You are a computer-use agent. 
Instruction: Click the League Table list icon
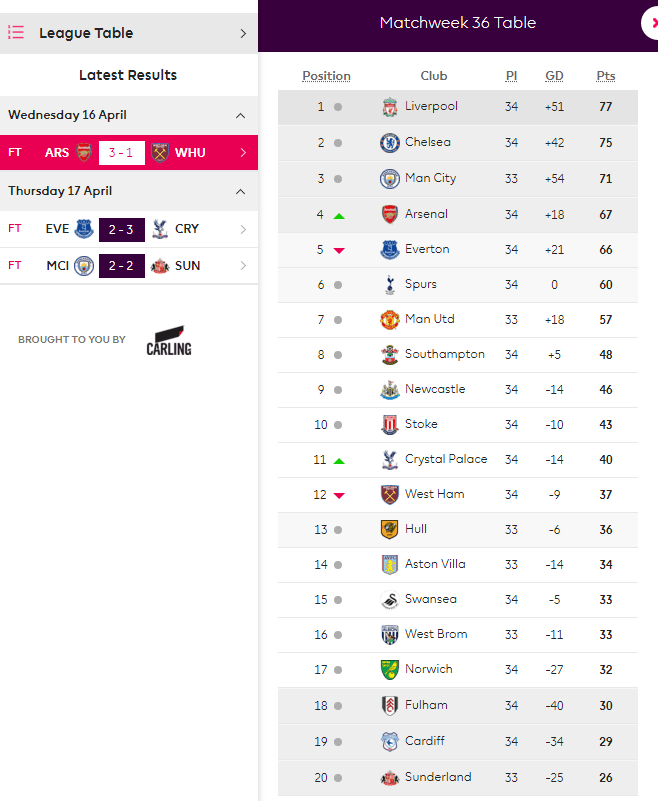[16, 33]
